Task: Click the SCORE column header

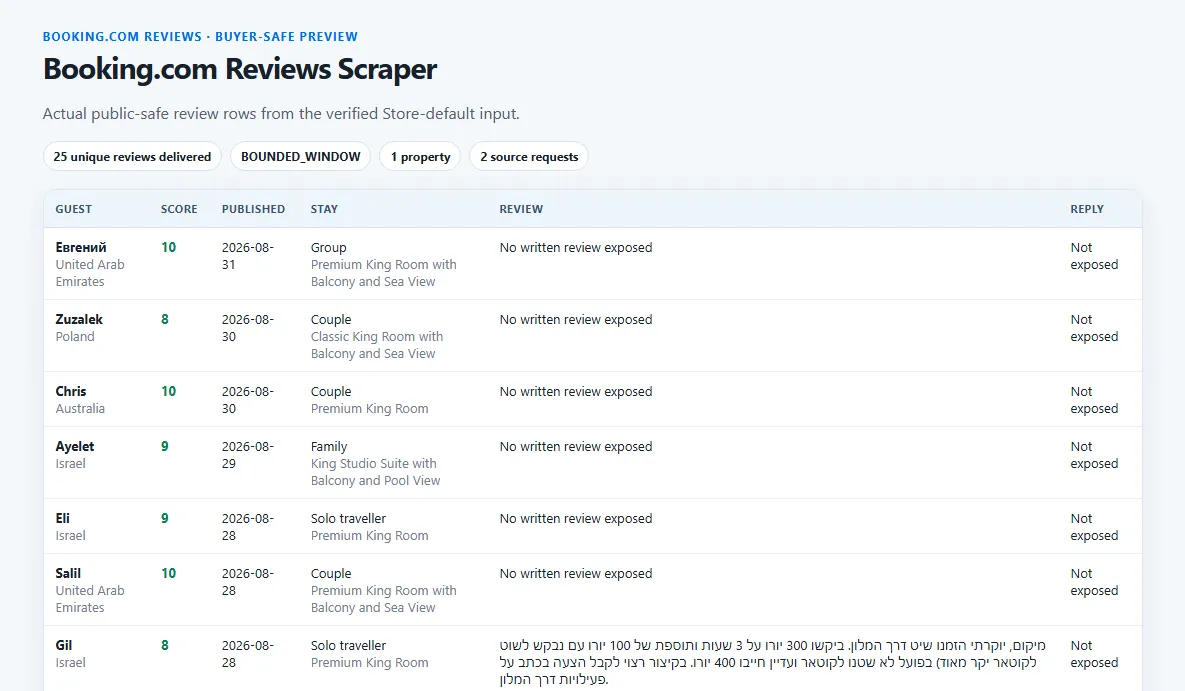Action: point(179,209)
